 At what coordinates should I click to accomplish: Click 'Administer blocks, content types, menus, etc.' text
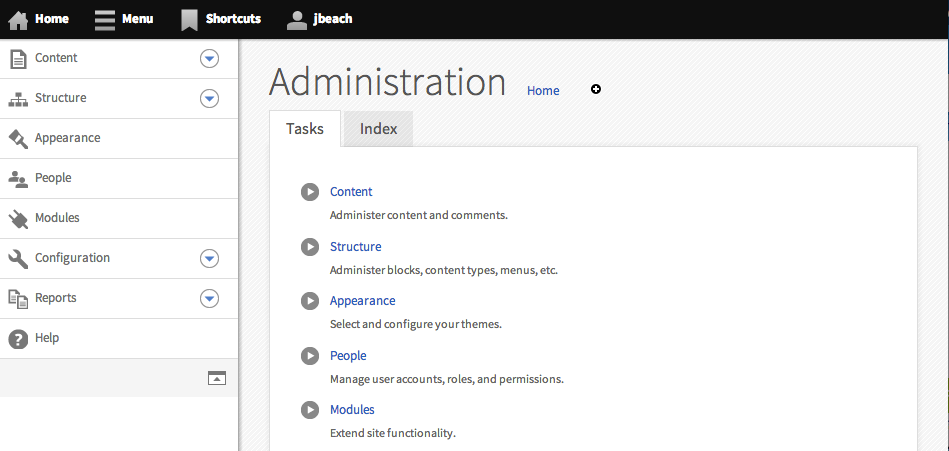point(444,270)
